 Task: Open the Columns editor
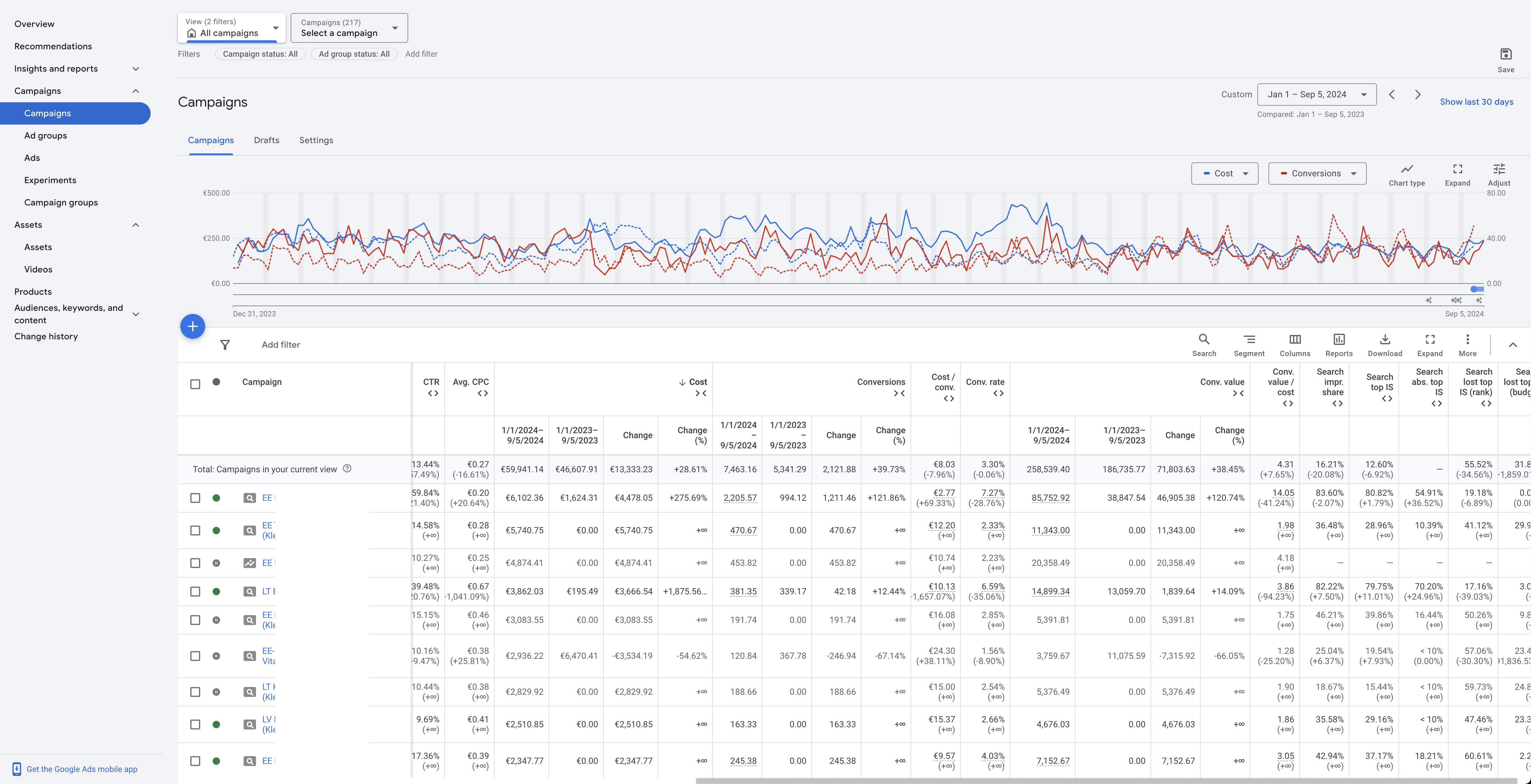[1295, 345]
